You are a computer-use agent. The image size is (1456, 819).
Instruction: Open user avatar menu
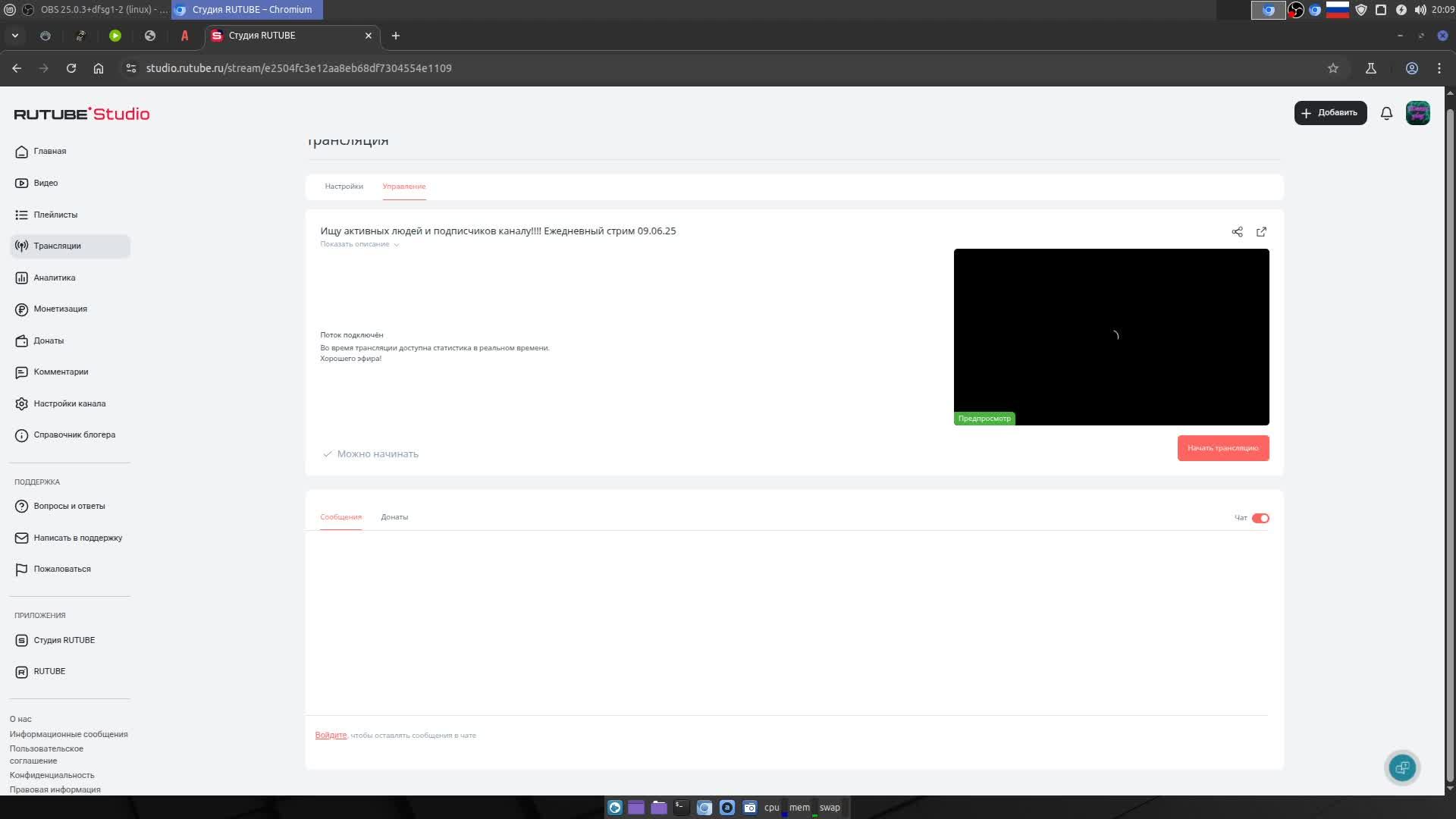click(x=1417, y=113)
